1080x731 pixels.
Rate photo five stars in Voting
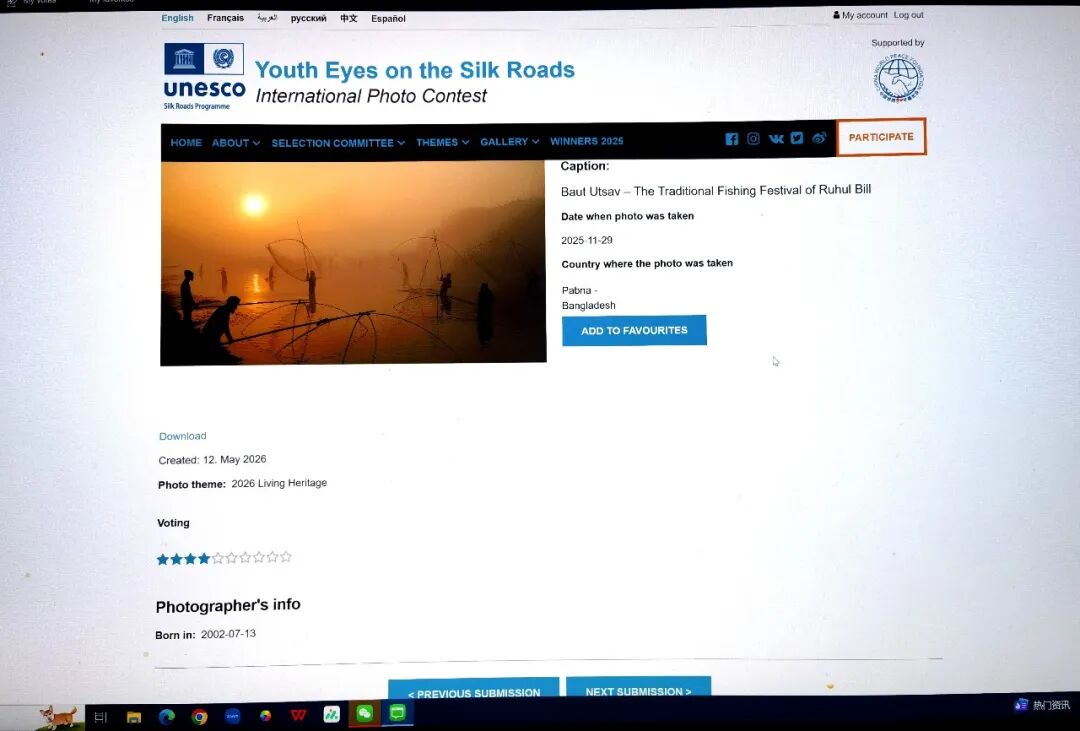(x=218, y=558)
